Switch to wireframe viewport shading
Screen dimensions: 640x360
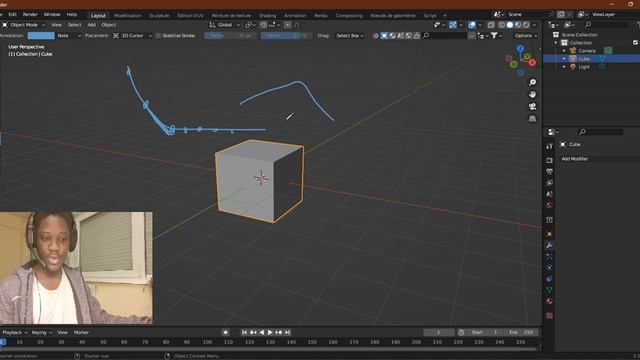point(502,25)
